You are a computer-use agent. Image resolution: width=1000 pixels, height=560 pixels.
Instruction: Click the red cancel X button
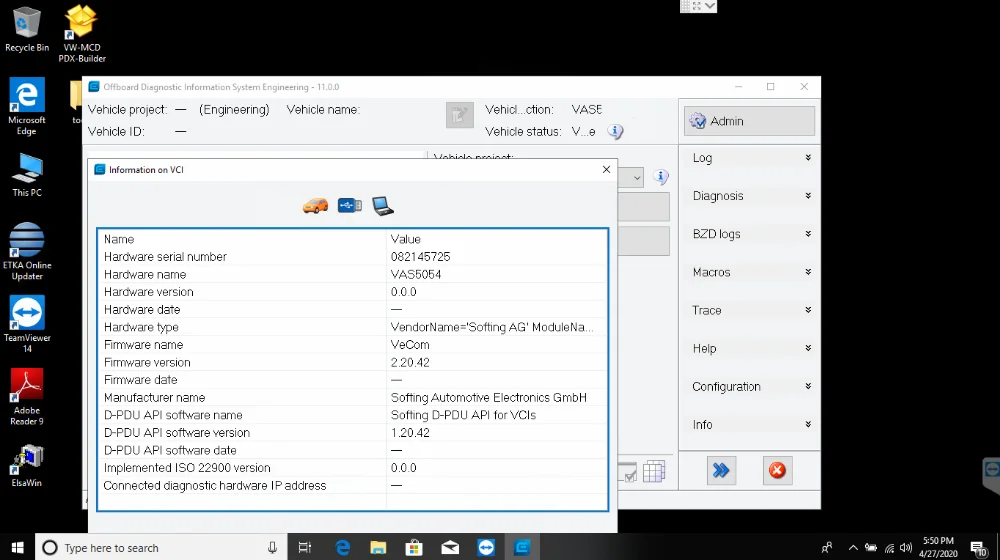coord(777,471)
